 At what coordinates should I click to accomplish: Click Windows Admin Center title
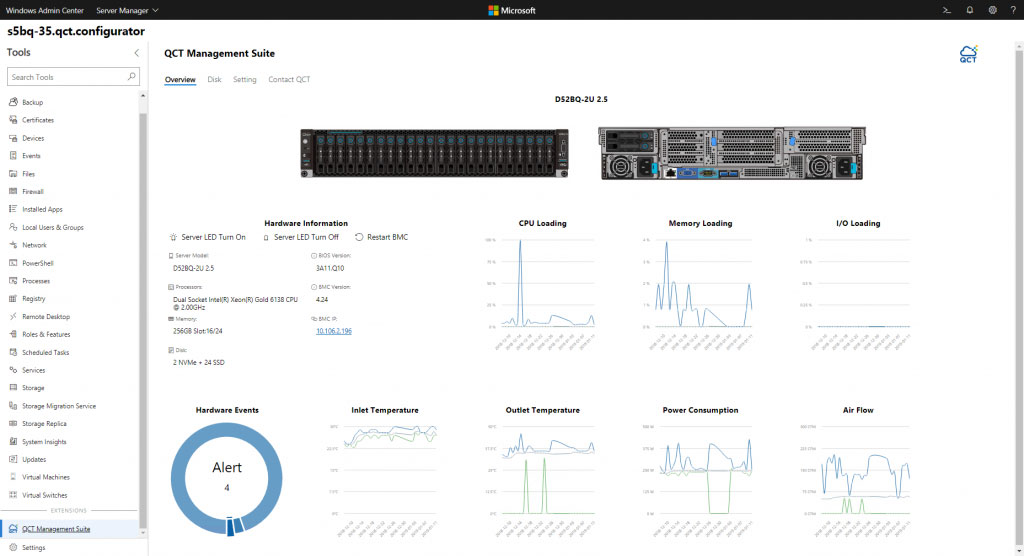(45, 10)
